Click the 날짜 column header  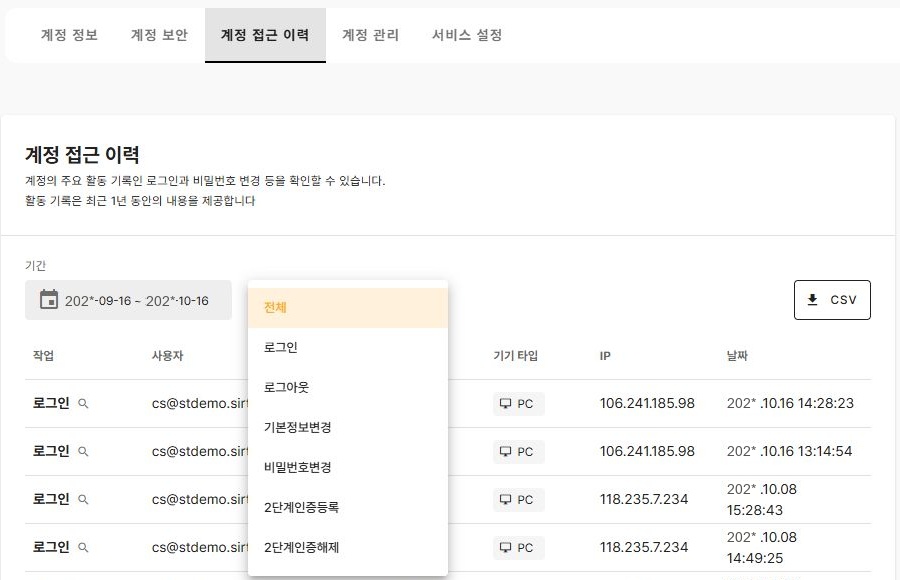click(737, 356)
